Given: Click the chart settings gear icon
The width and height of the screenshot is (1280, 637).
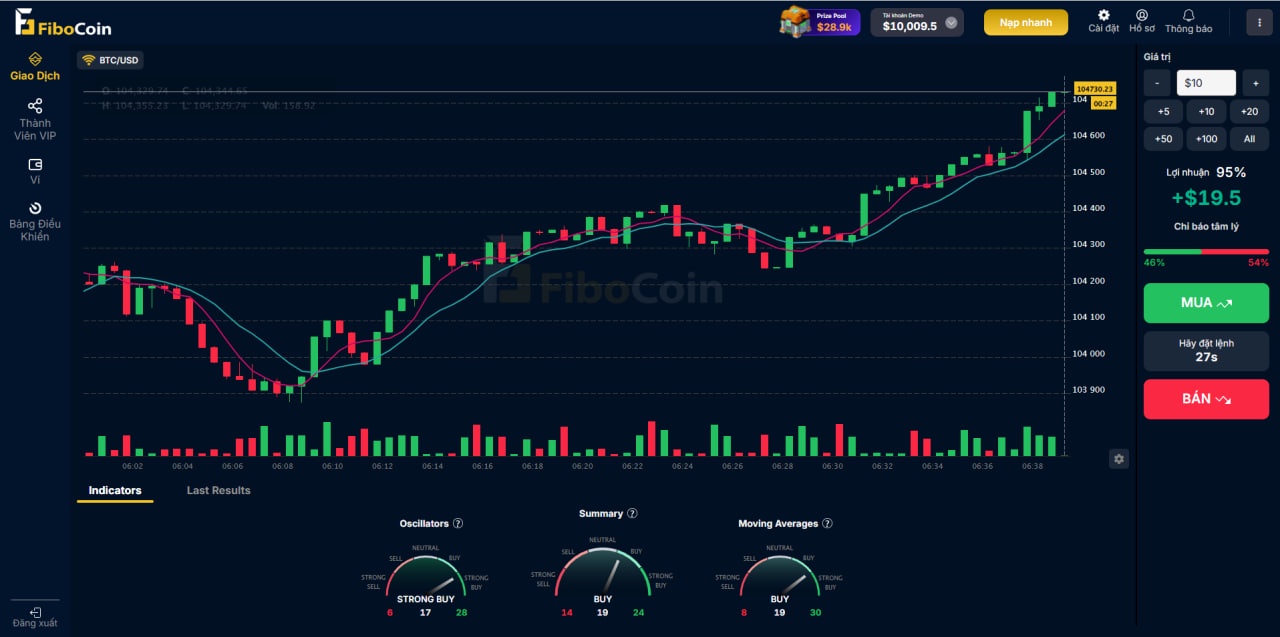Looking at the screenshot, I should tap(1119, 459).
